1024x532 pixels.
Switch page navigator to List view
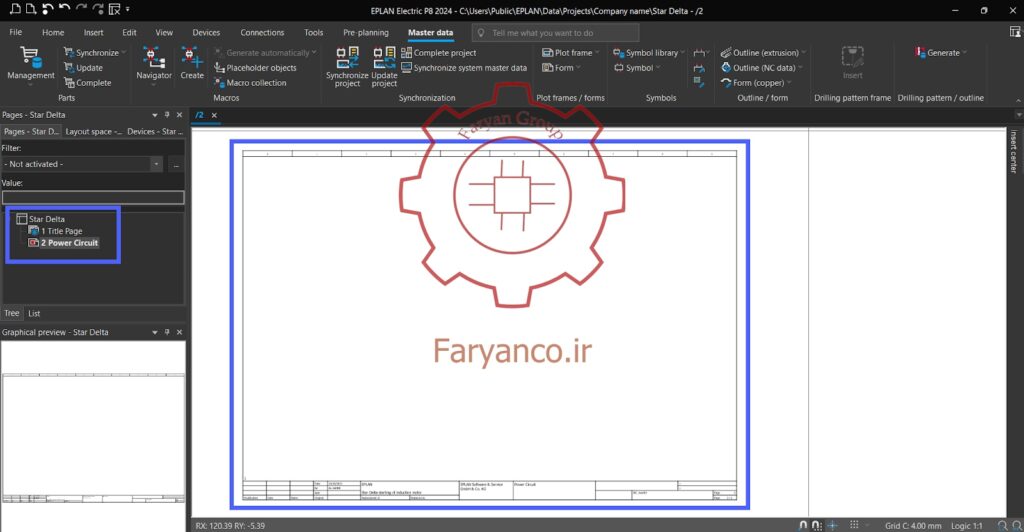click(x=34, y=314)
